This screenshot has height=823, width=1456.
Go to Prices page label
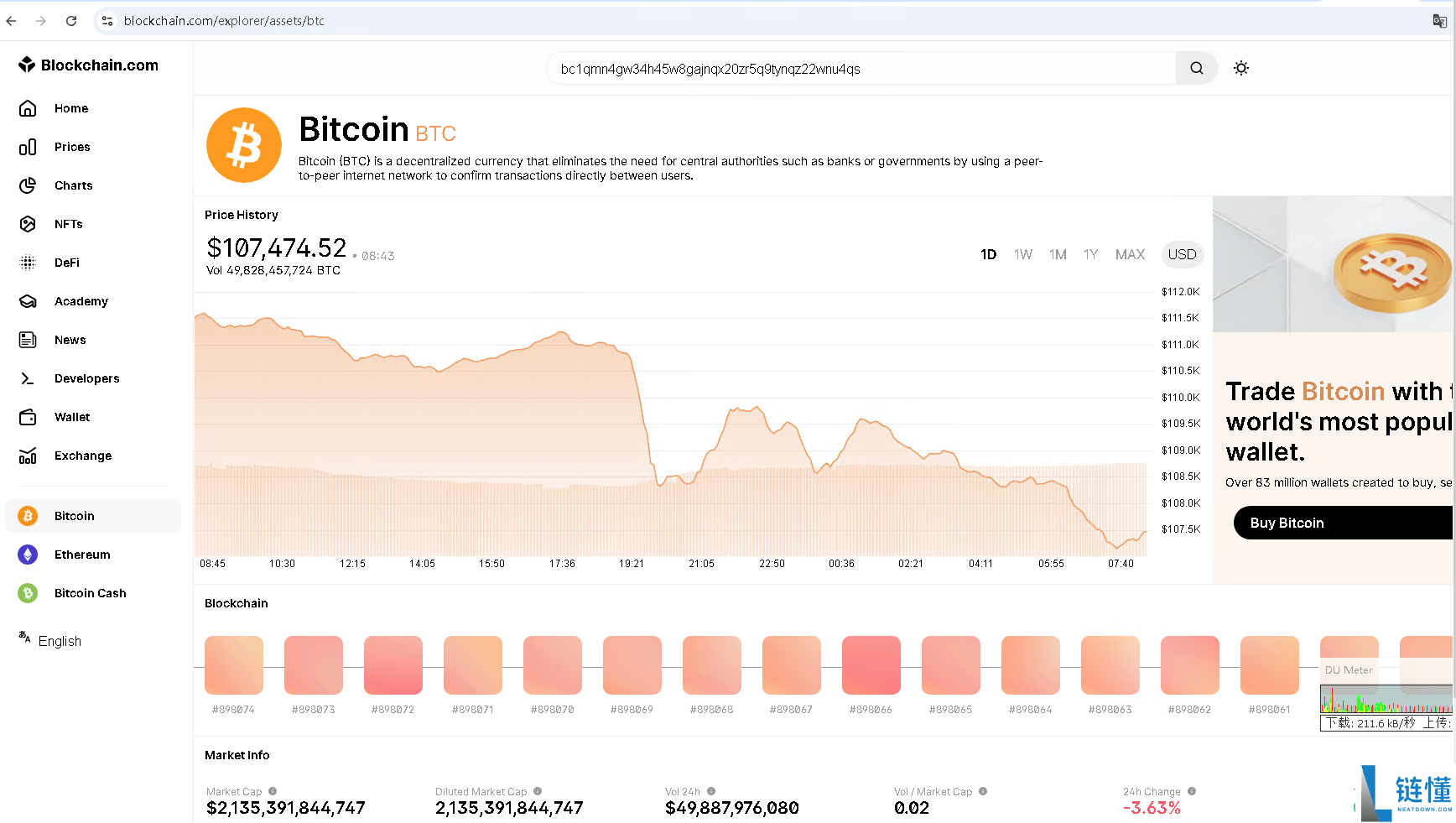[x=72, y=147]
